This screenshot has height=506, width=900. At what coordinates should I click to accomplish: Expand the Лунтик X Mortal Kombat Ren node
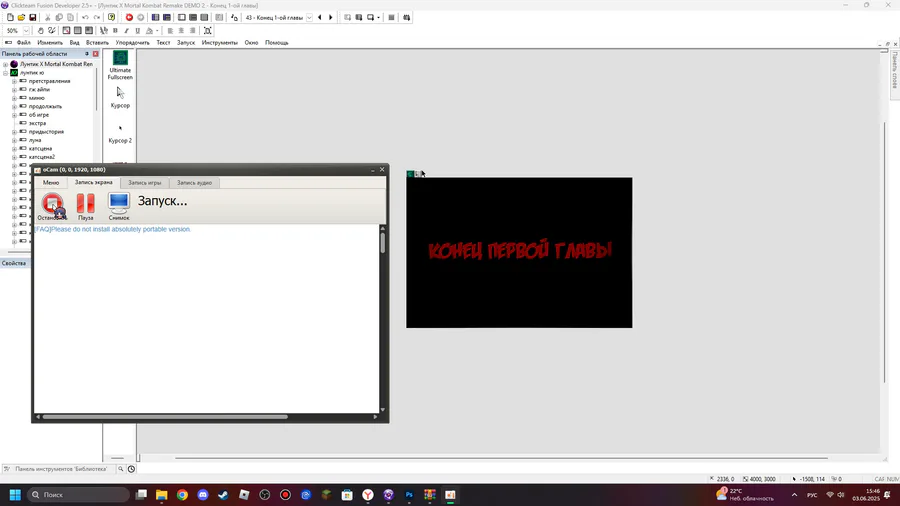coord(5,64)
